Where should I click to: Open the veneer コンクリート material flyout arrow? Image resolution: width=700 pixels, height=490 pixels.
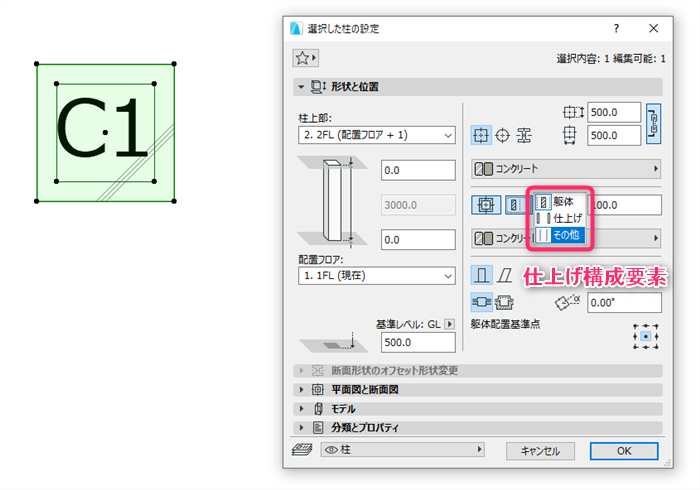click(x=655, y=238)
